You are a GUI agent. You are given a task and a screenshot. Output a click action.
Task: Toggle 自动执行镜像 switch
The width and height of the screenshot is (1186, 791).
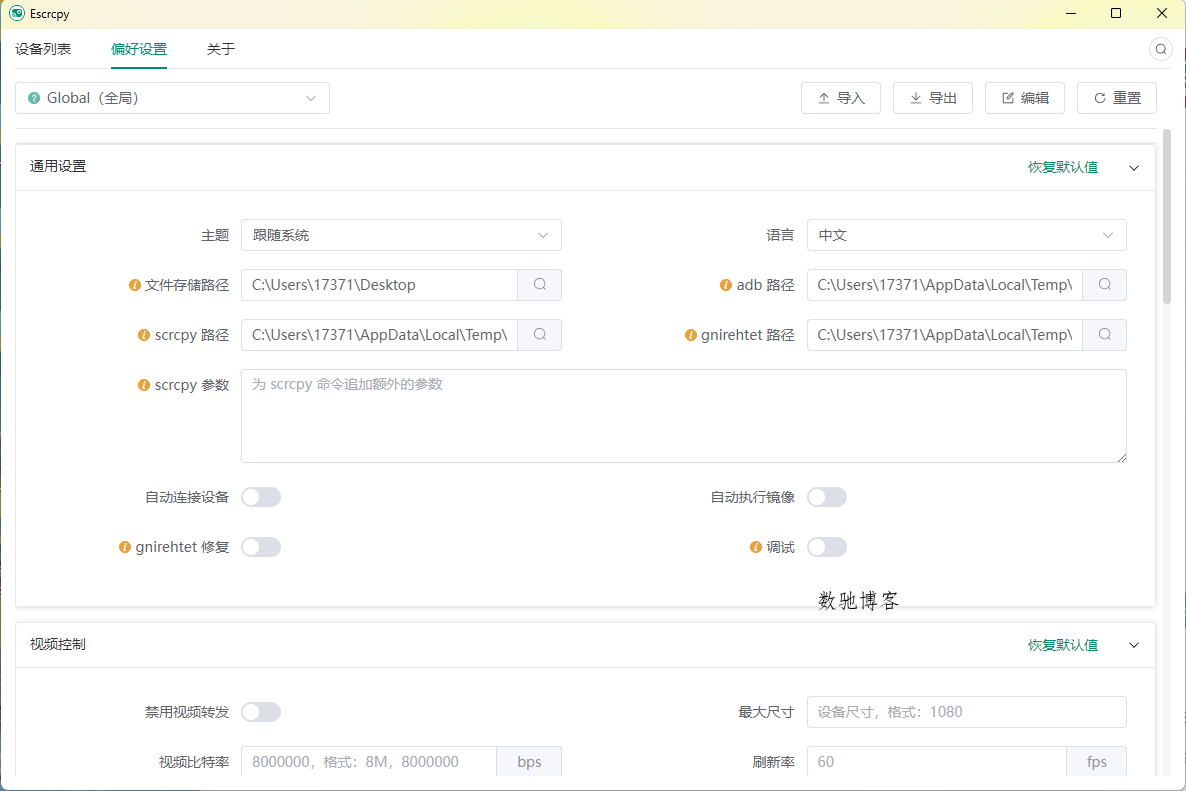click(827, 497)
